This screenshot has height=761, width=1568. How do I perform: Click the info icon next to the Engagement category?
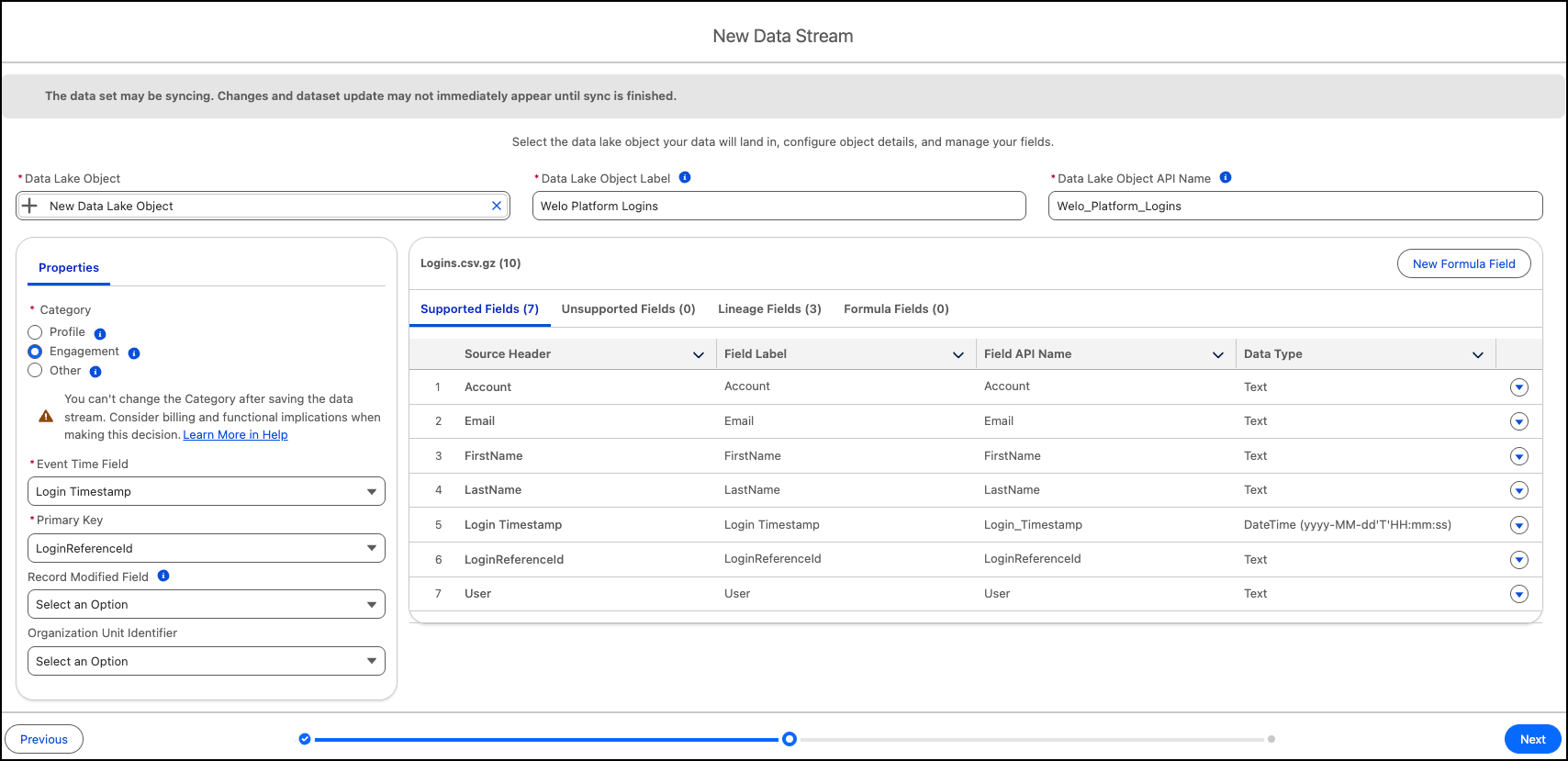pyautogui.click(x=134, y=353)
